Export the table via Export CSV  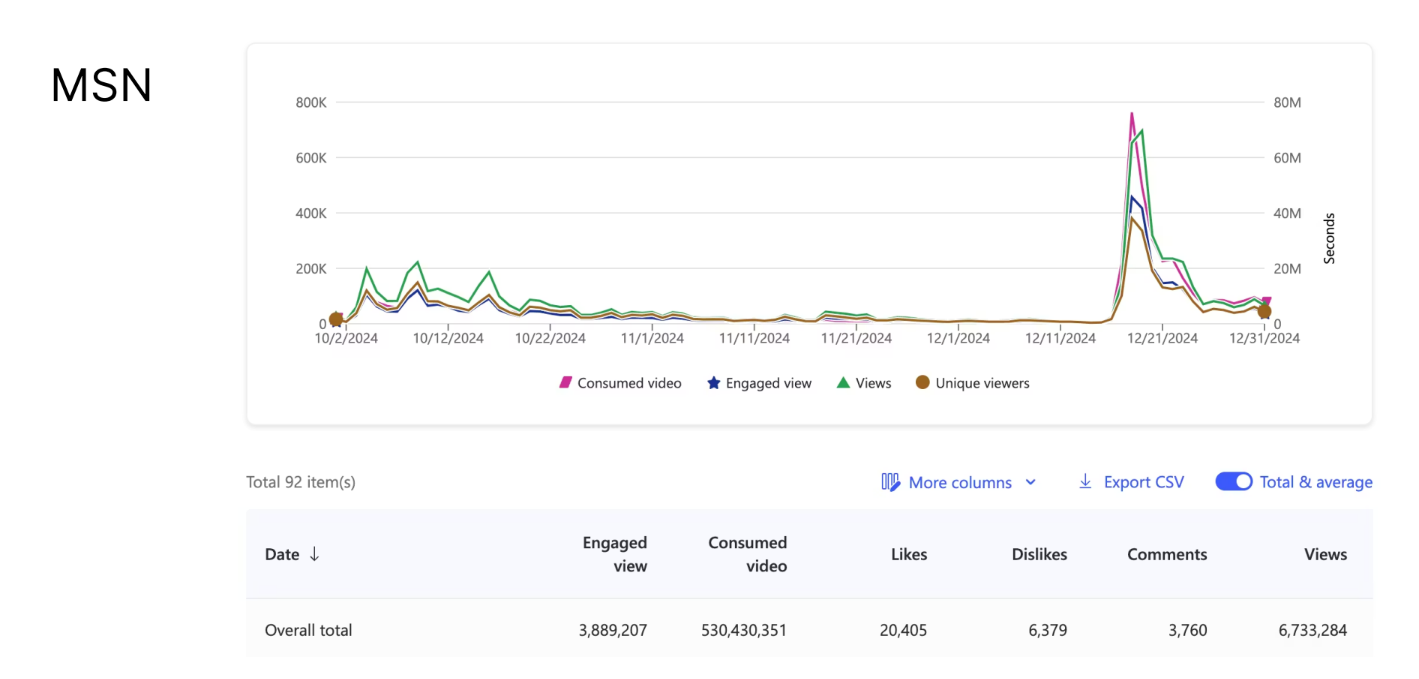pyautogui.click(x=1131, y=482)
